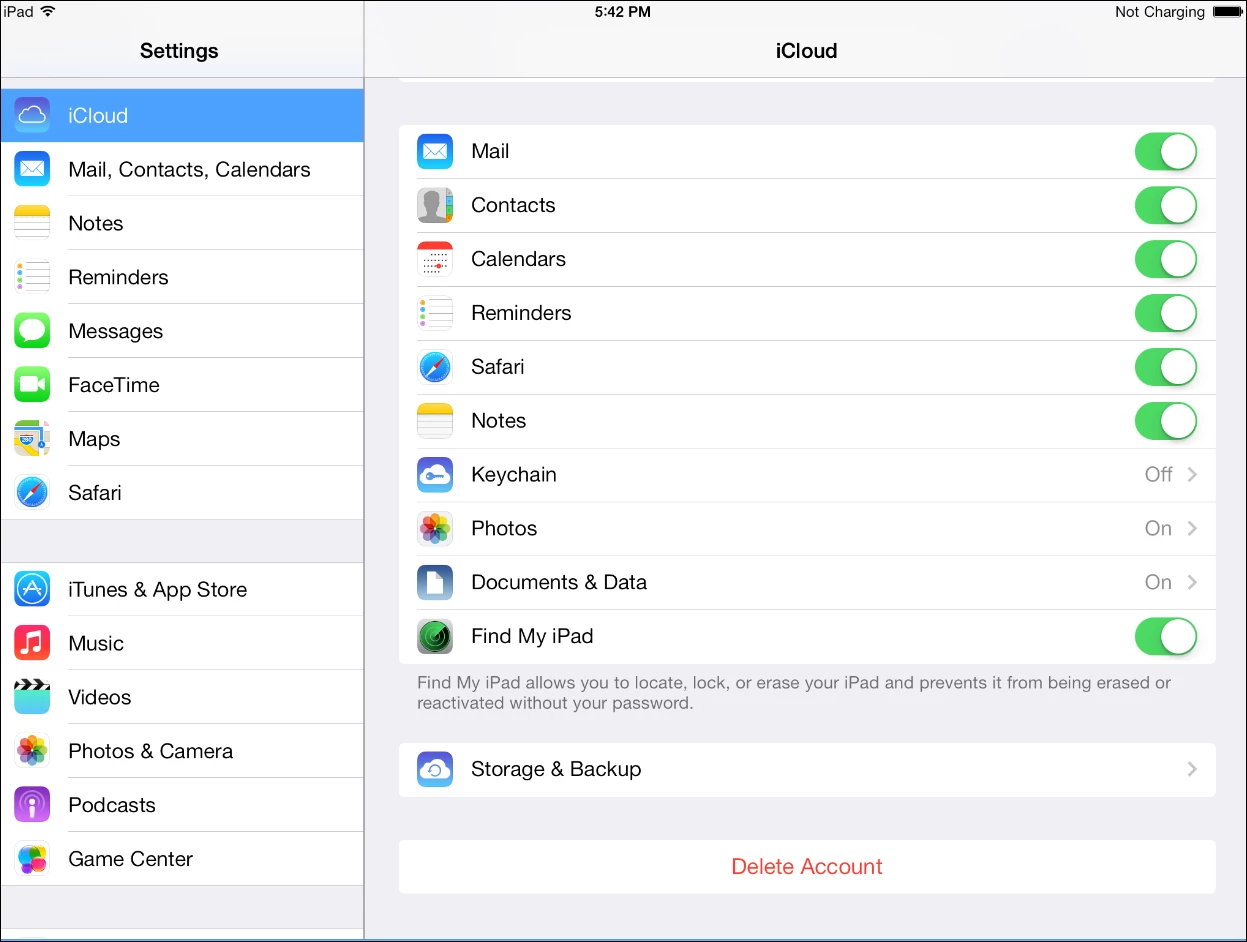Tap the green Messages bubble icon
The image size is (1247, 942).
click(32, 332)
